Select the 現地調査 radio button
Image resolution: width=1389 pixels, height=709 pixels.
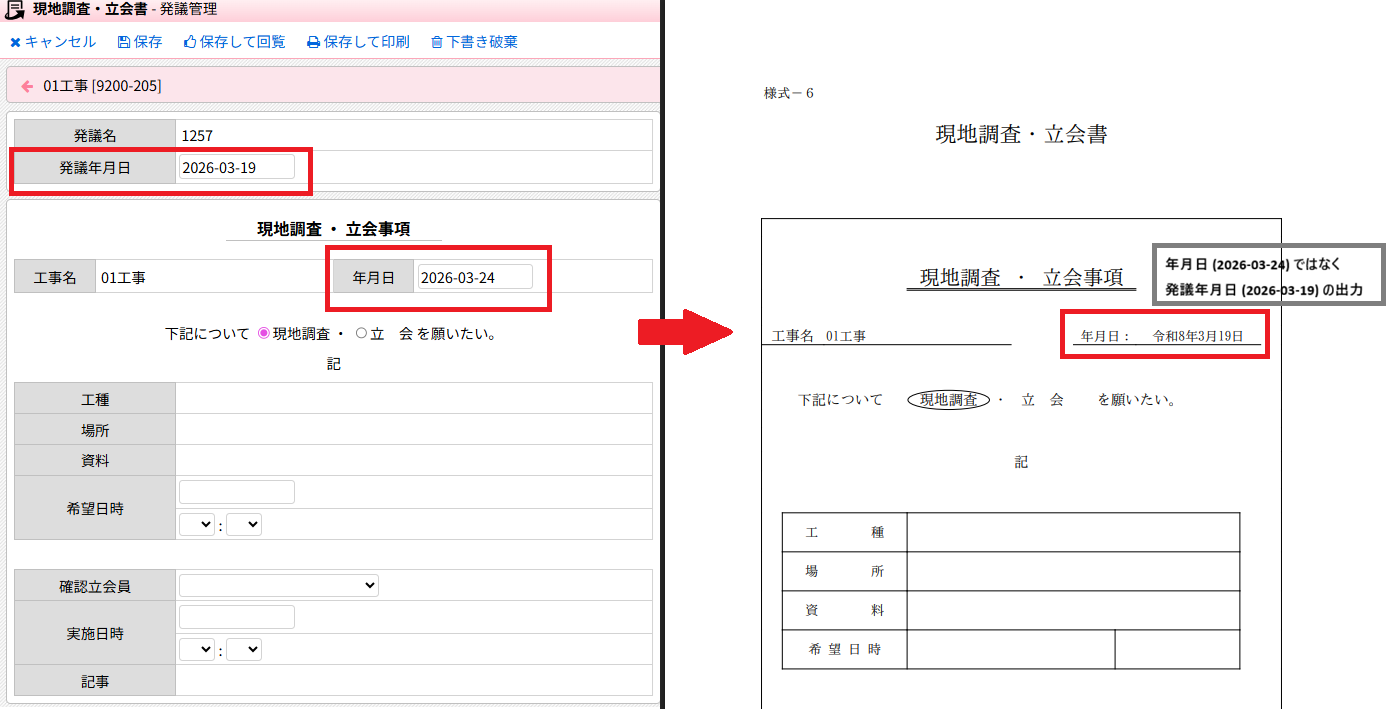coord(264,334)
